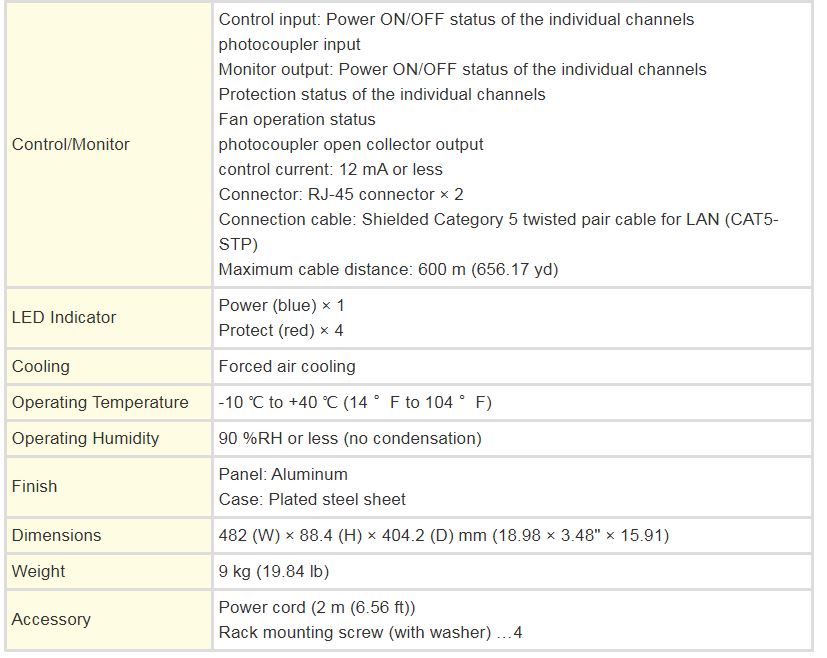Click the Control/Monitor row label

(x=71, y=144)
